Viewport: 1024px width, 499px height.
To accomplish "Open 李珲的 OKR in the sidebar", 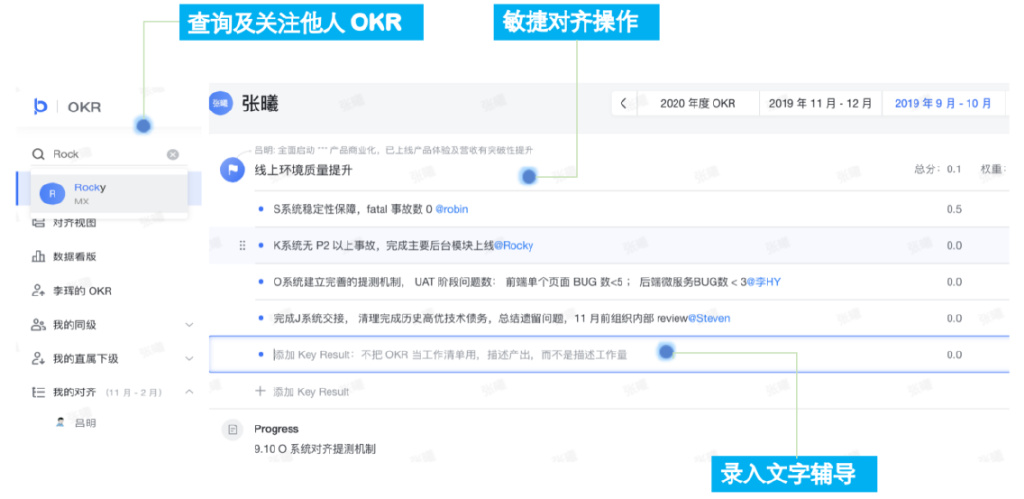I will [x=82, y=291].
